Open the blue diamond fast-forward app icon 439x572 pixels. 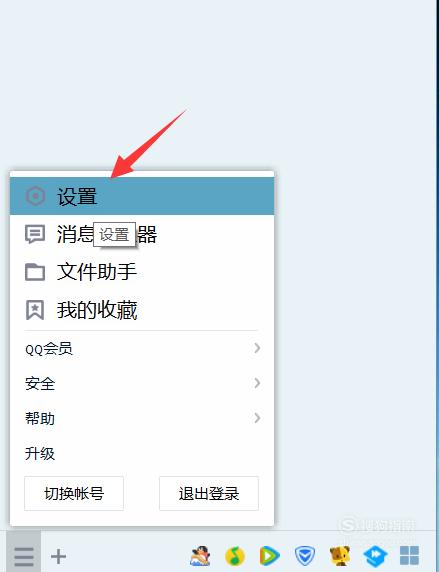[375, 556]
